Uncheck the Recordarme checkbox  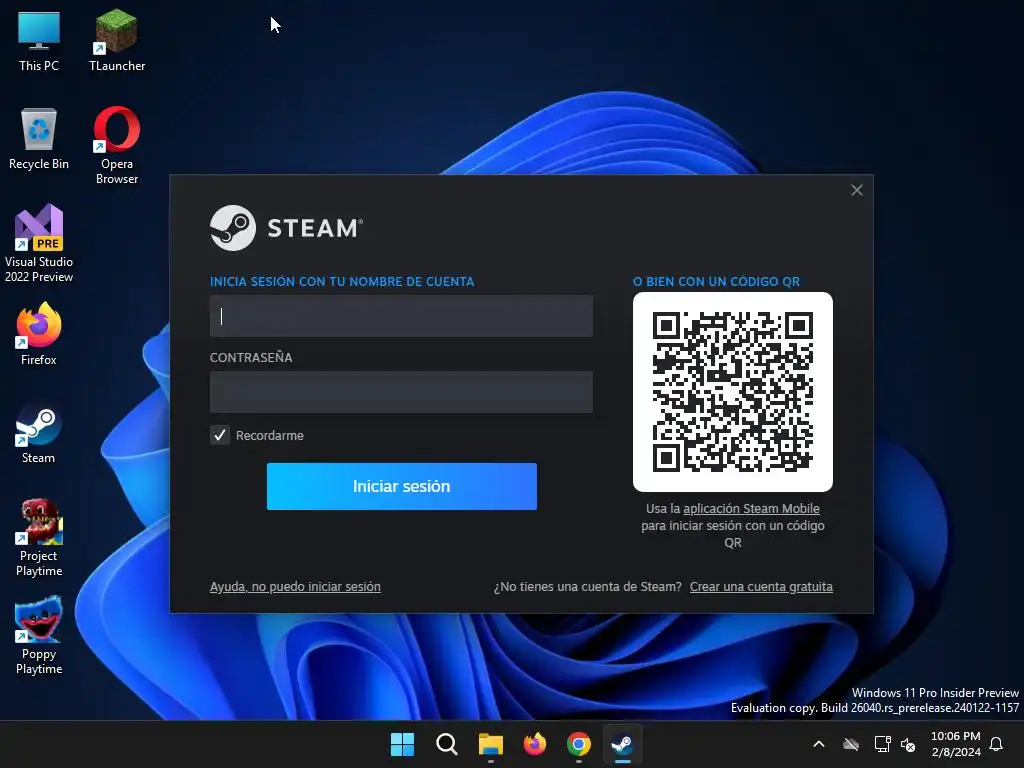pyautogui.click(x=220, y=435)
